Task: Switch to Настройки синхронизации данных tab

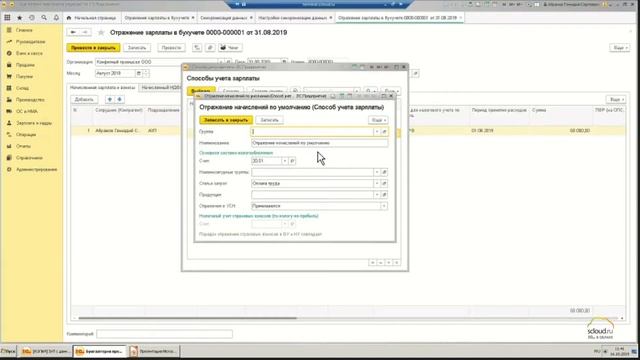Action: 294,18
